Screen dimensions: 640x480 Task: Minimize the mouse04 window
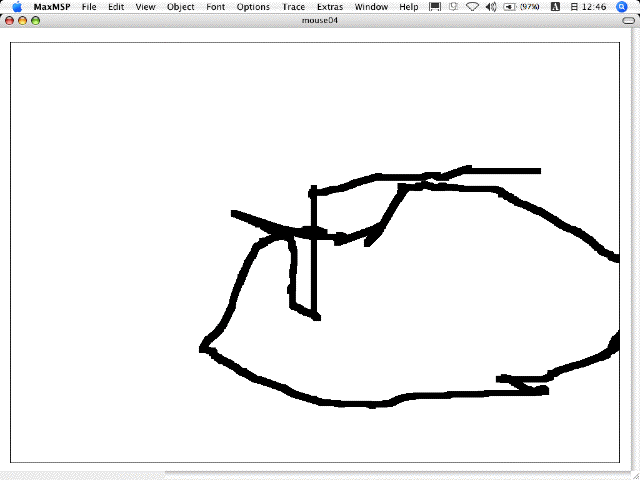(x=22, y=20)
